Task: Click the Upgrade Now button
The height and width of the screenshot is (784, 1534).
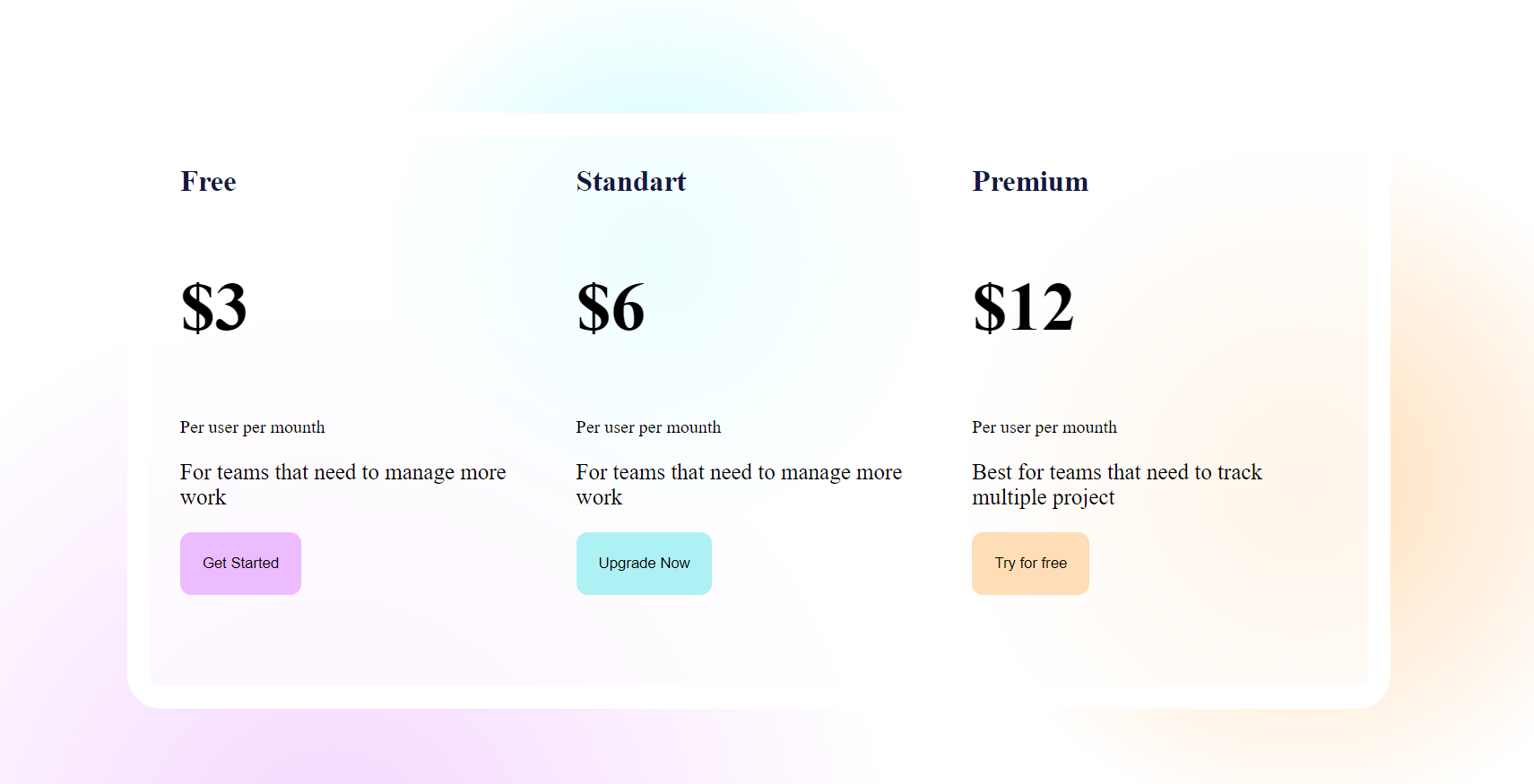Action: pos(644,563)
